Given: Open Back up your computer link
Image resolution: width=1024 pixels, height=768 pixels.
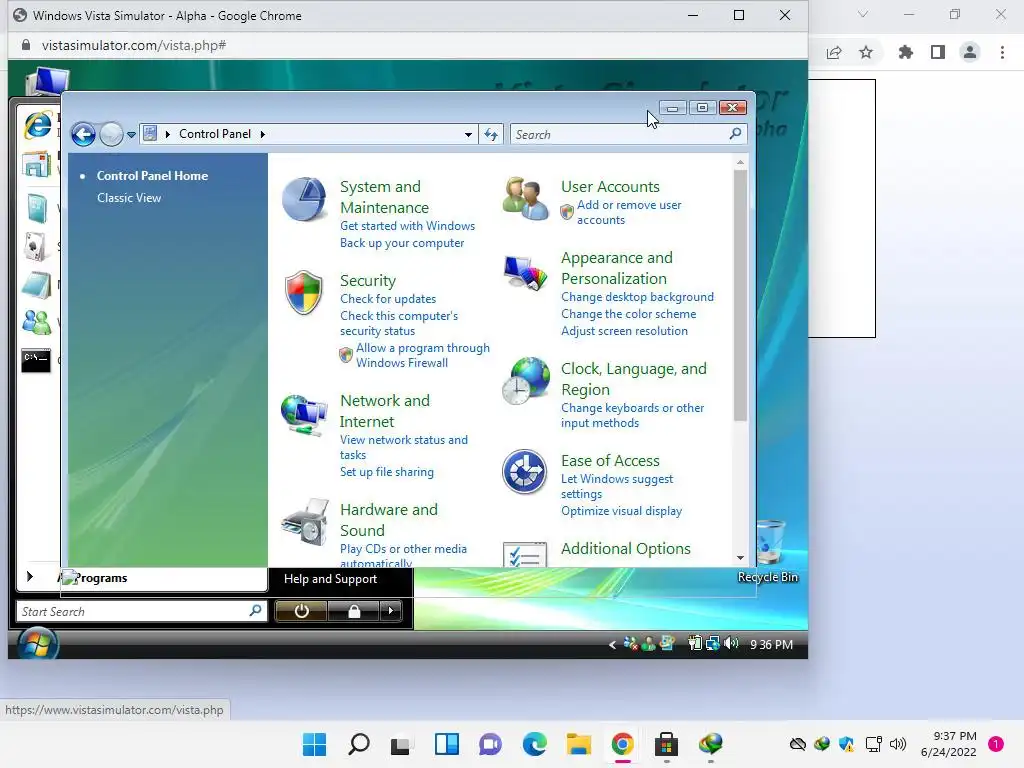Looking at the screenshot, I should point(402,242).
